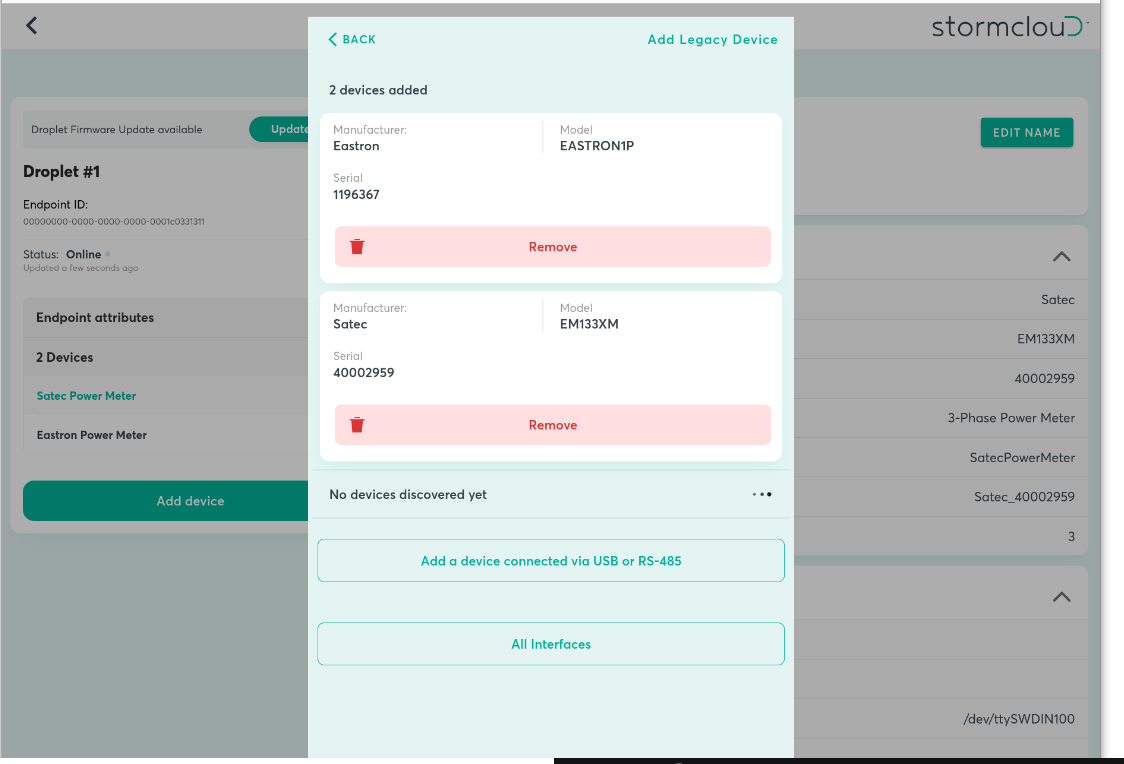Remove the Eastron EASTRON1P device
Viewport: 1124px width, 764px height.
click(x=553, y=247)
